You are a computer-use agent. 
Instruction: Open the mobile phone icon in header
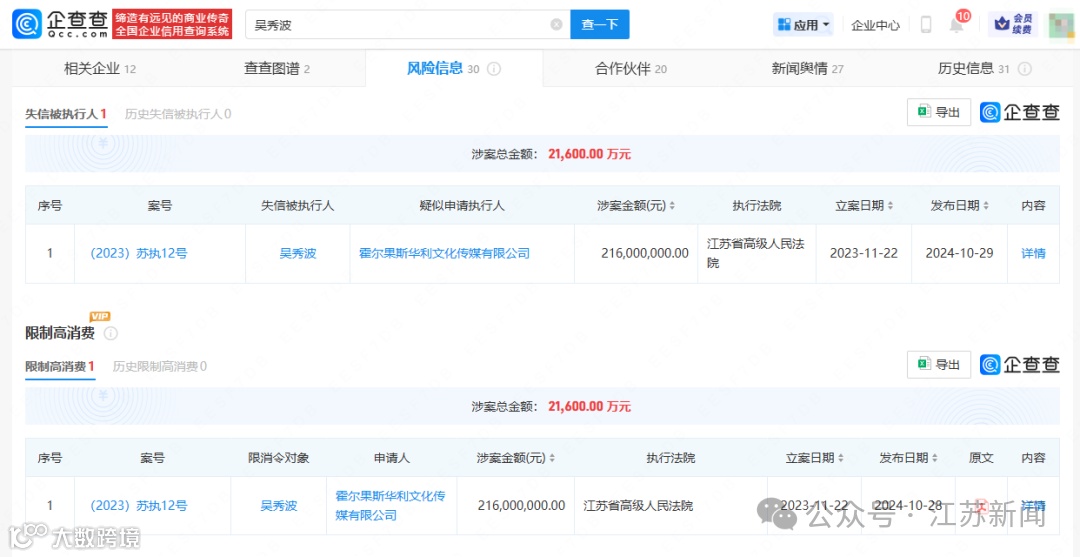pyautogui.click(x=926, y=25)
